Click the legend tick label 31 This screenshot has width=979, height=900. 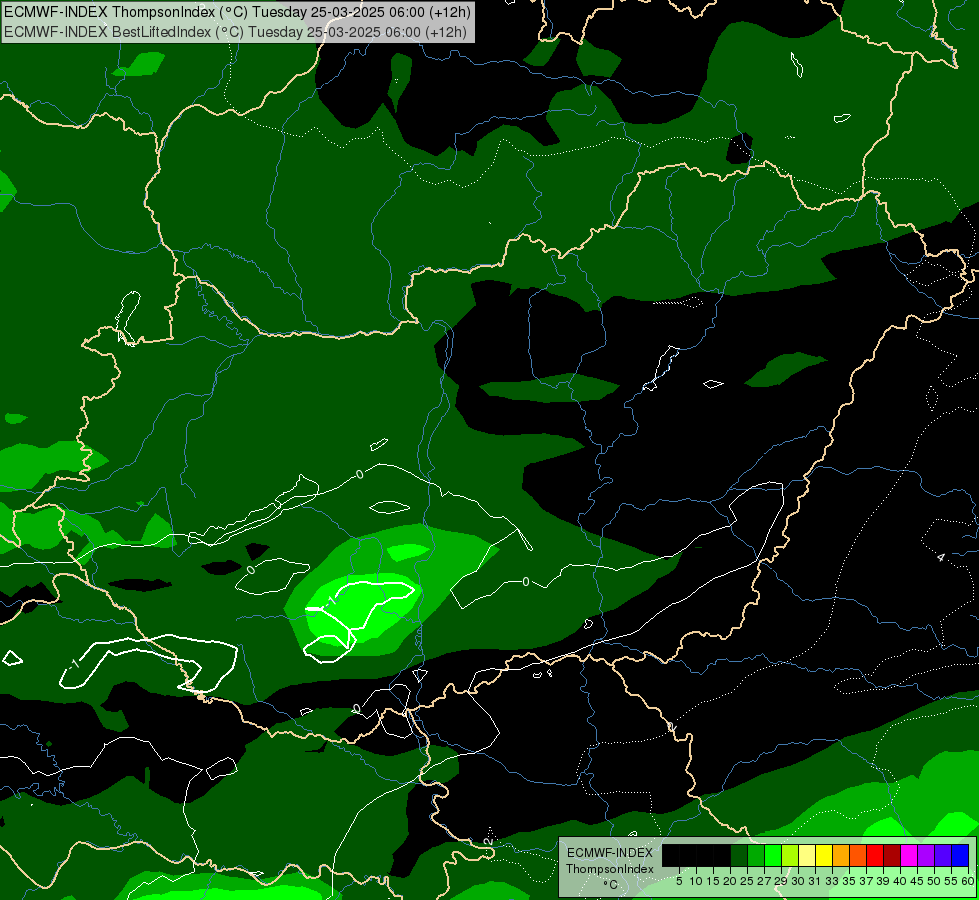[815, 881]
